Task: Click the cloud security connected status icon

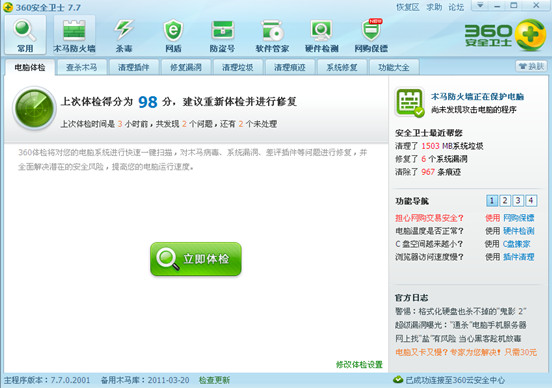Action: 398,380
